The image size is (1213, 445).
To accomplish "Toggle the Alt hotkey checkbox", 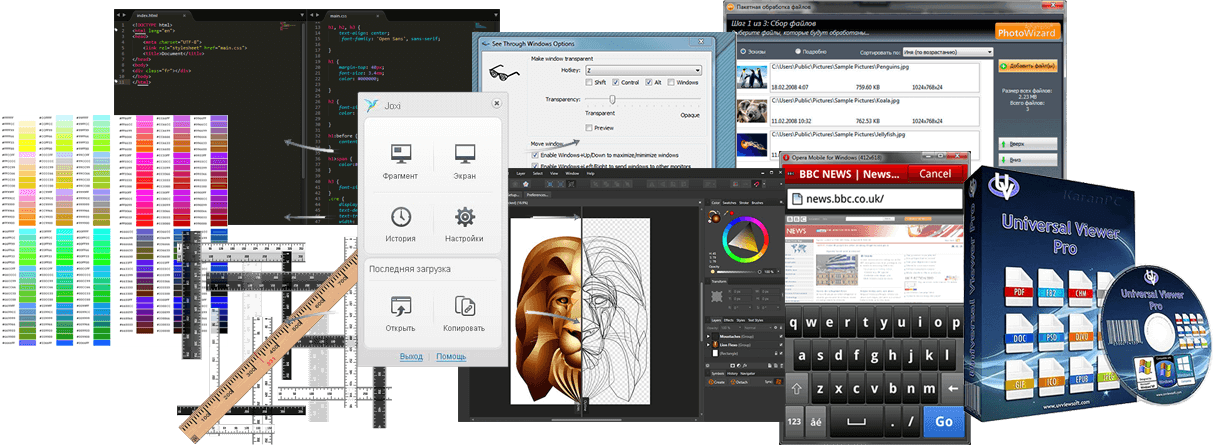I will (x=650, y=83).
